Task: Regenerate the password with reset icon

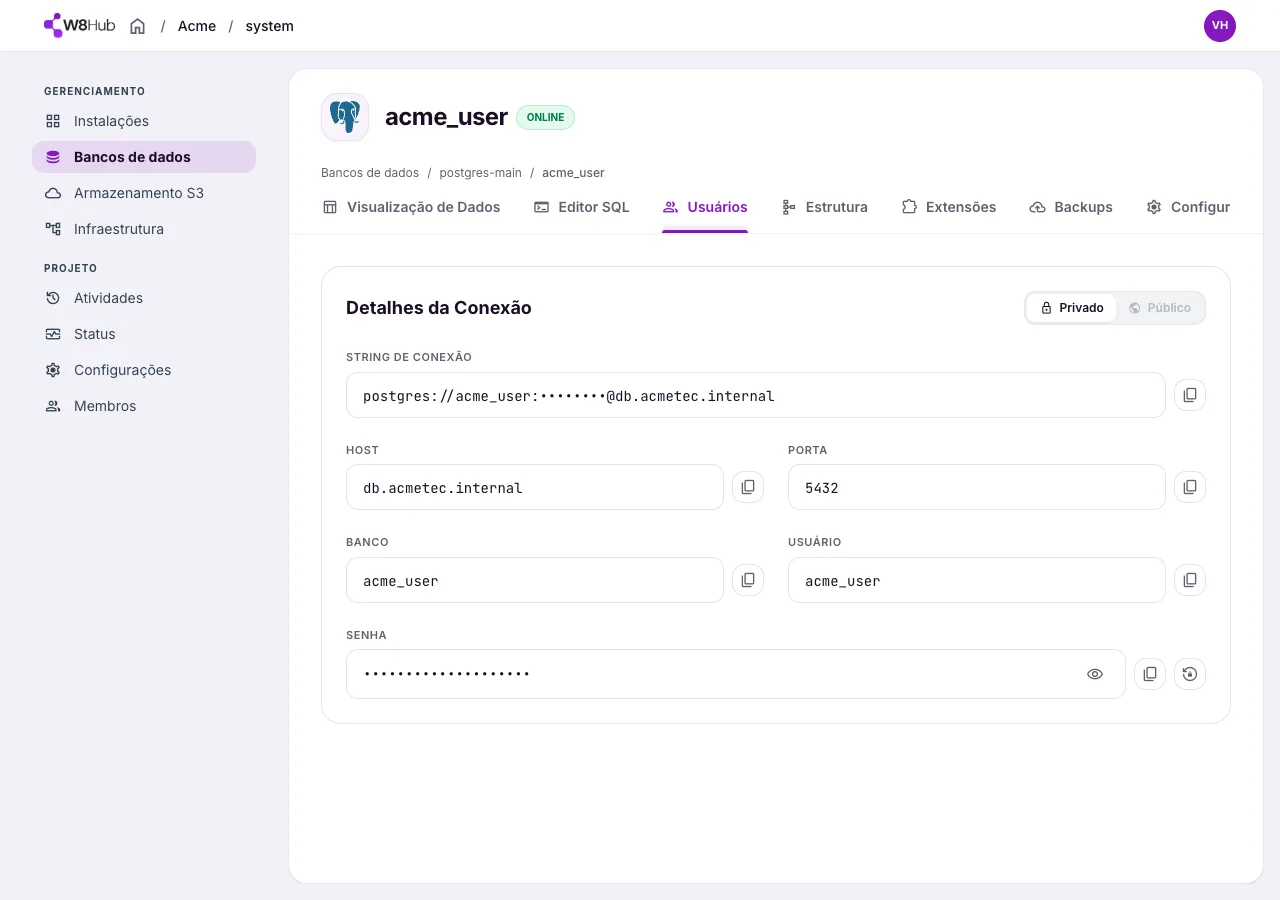Action: click(1190, 674)
